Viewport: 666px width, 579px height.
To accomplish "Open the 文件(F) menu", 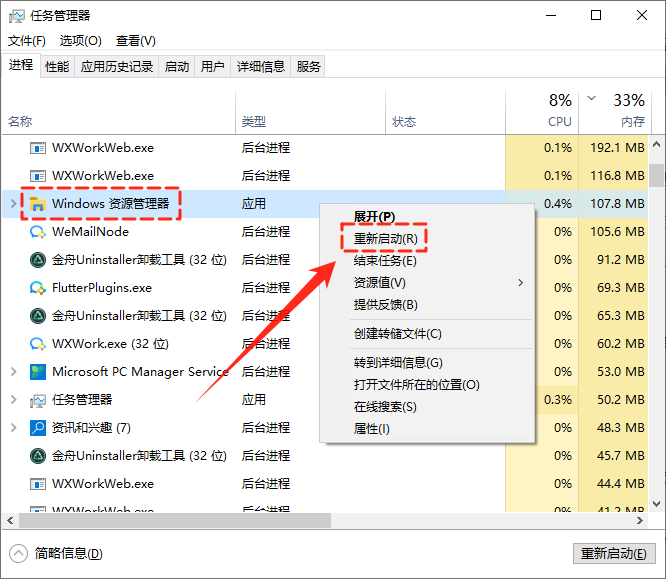I will 27,41.
